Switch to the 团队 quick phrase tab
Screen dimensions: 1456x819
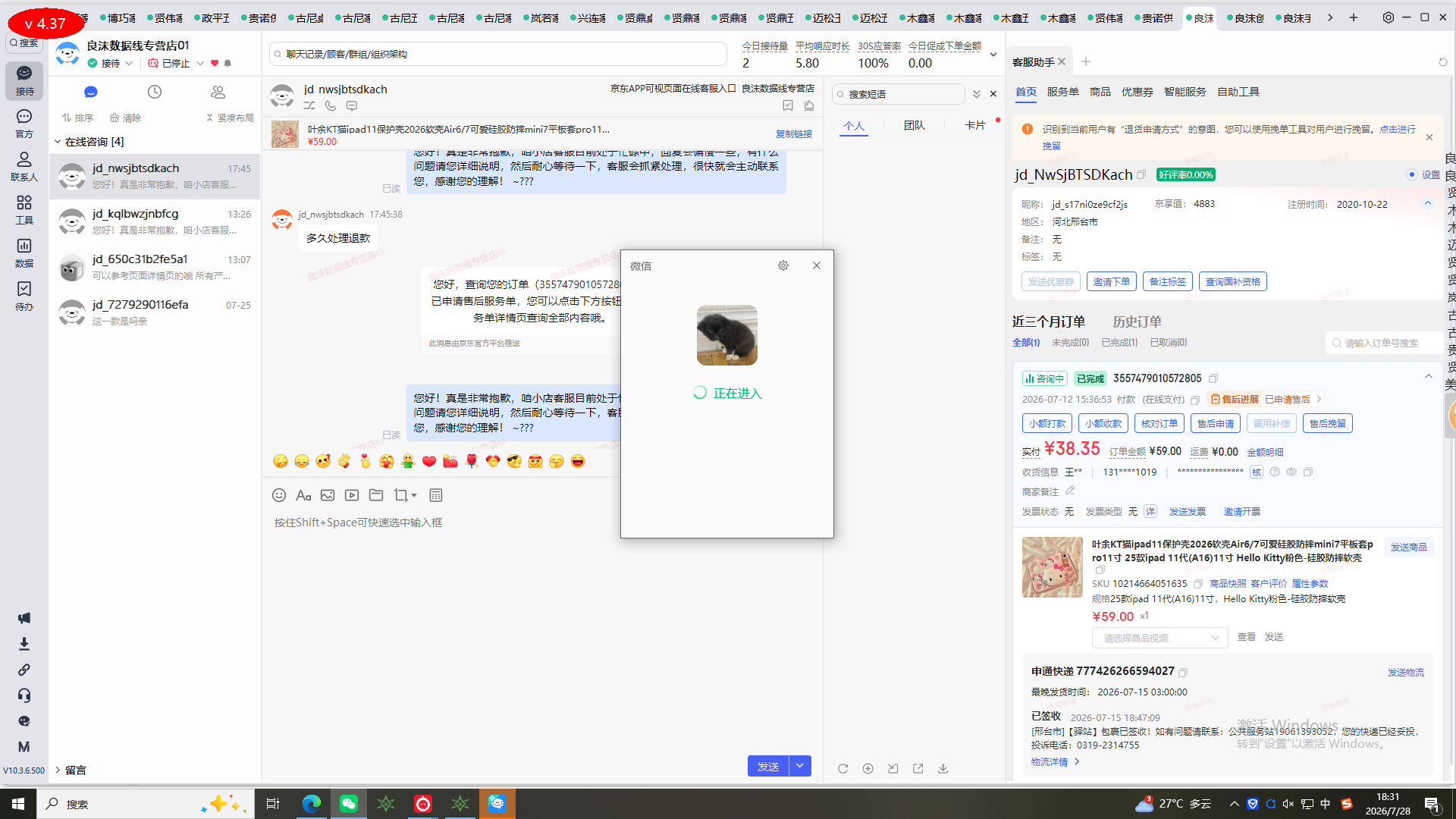tap(915, 125)
